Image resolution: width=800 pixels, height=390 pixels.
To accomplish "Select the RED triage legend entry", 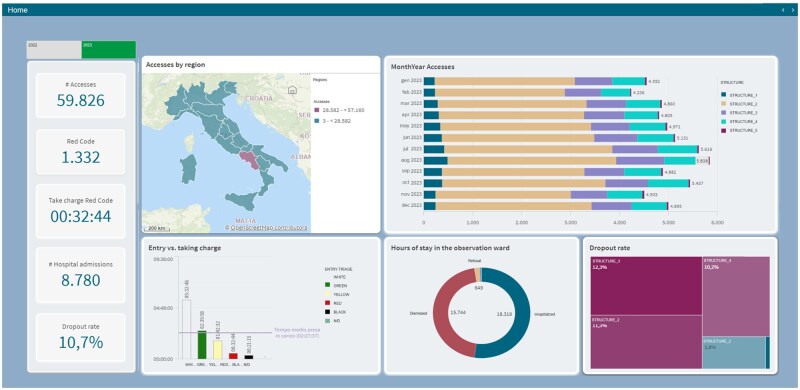I will coord(334,303).
